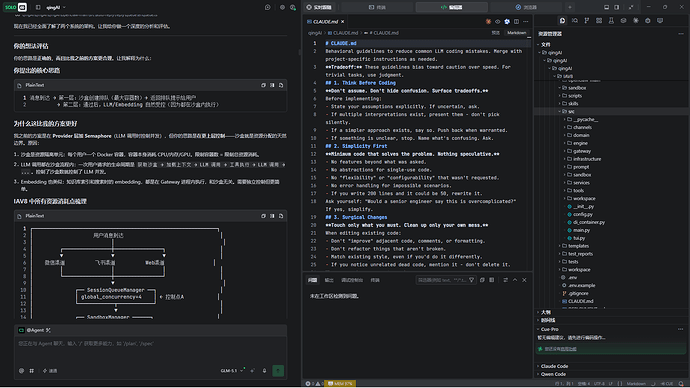Click the # context icon in chat input
Viewport: 690px width, 388px height.
(x=32, y=371)
